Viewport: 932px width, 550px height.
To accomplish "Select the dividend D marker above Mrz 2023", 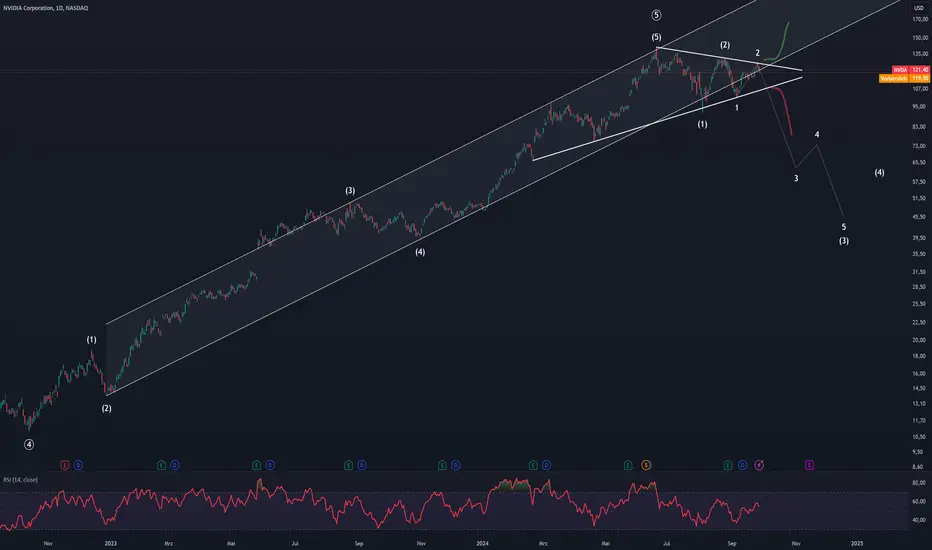I will pos(175,465).
